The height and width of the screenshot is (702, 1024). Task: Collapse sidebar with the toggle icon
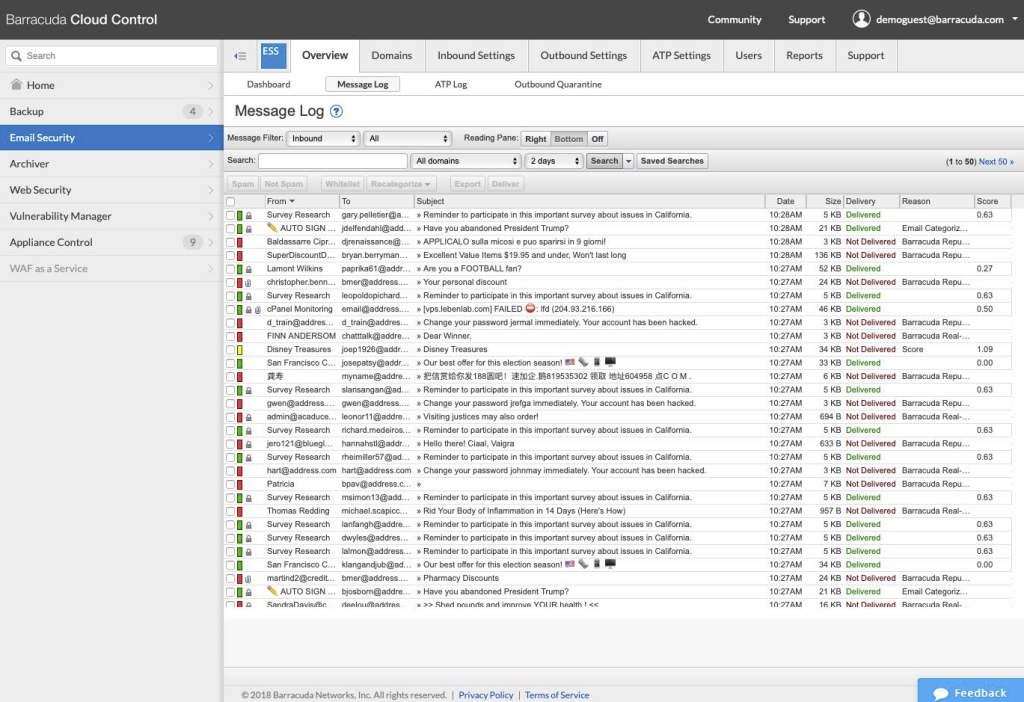pyautogui.click(x=240, y=56)
